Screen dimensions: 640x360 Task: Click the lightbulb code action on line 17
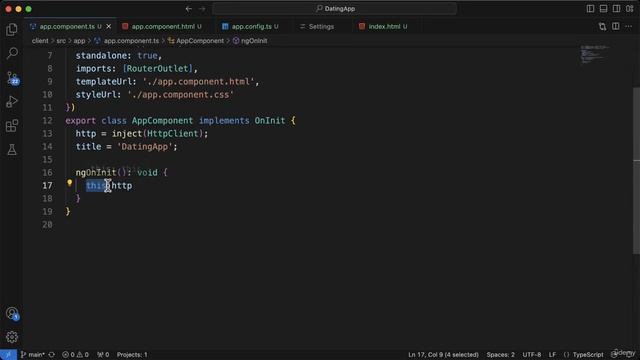pyautogui.click(x=69, y=183)
